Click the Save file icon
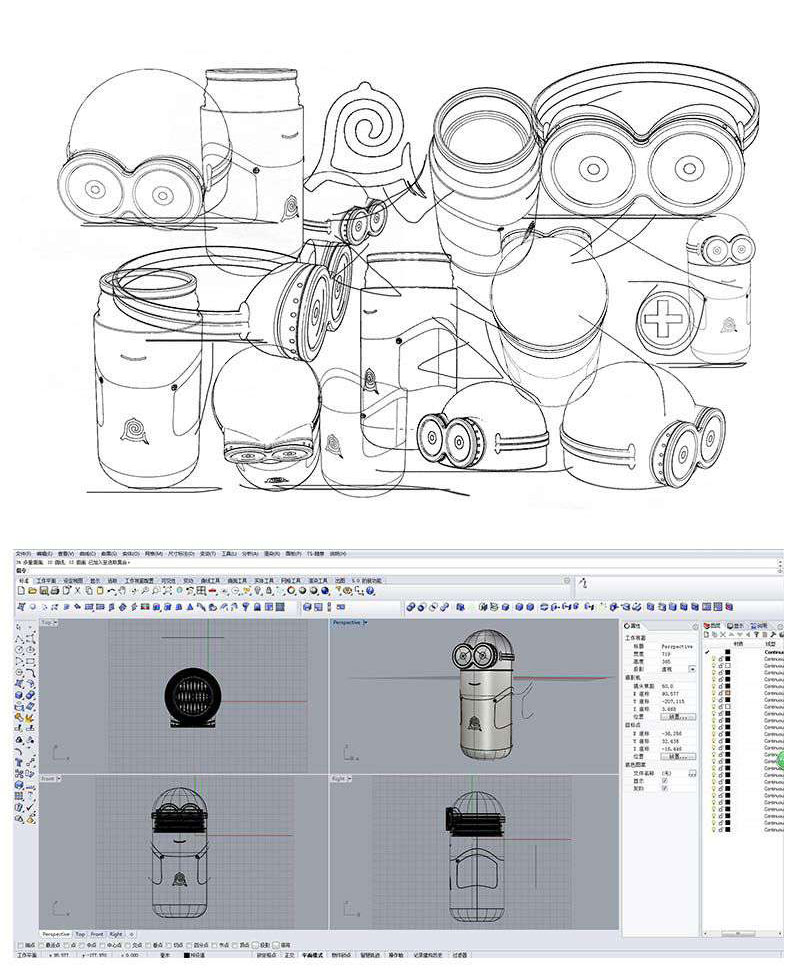Viewport: 800px width, 969px height. 44,591
